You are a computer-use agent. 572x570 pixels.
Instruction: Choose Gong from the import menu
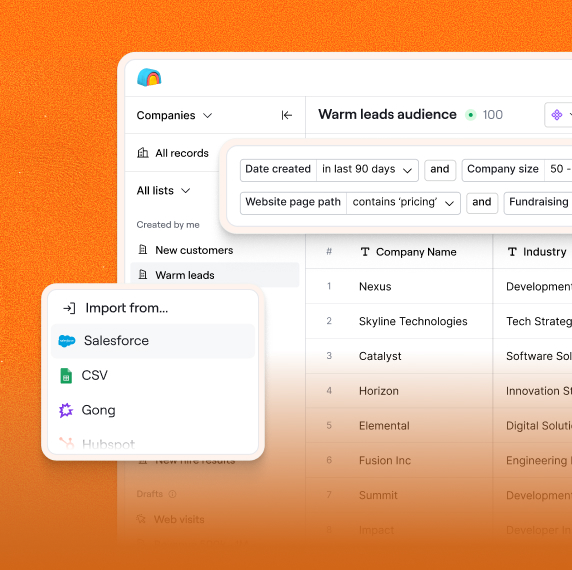[x=153, y=410]
